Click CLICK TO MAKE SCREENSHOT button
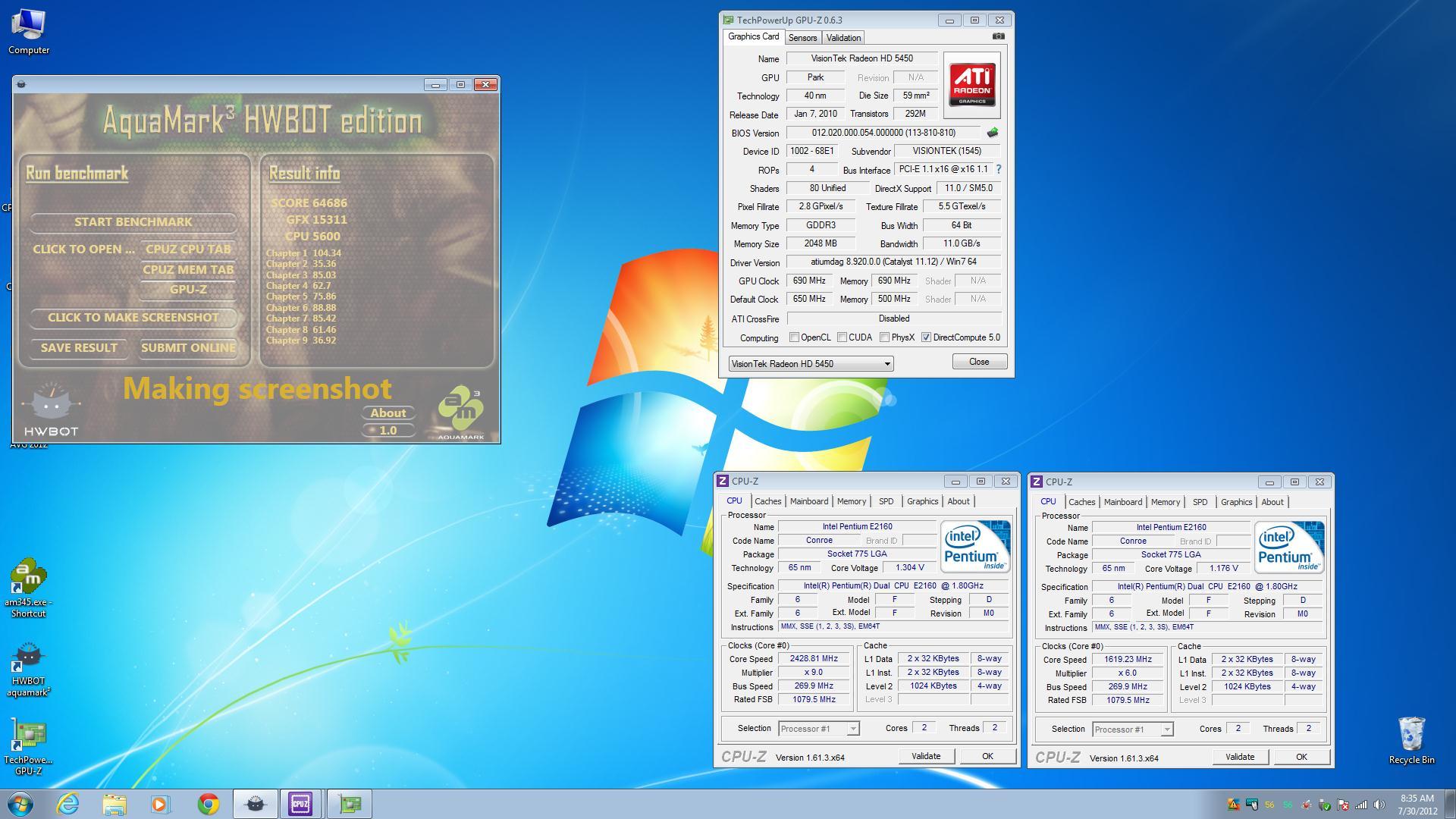The width and height of the screenshot is (1456, 819). point(133,318)
